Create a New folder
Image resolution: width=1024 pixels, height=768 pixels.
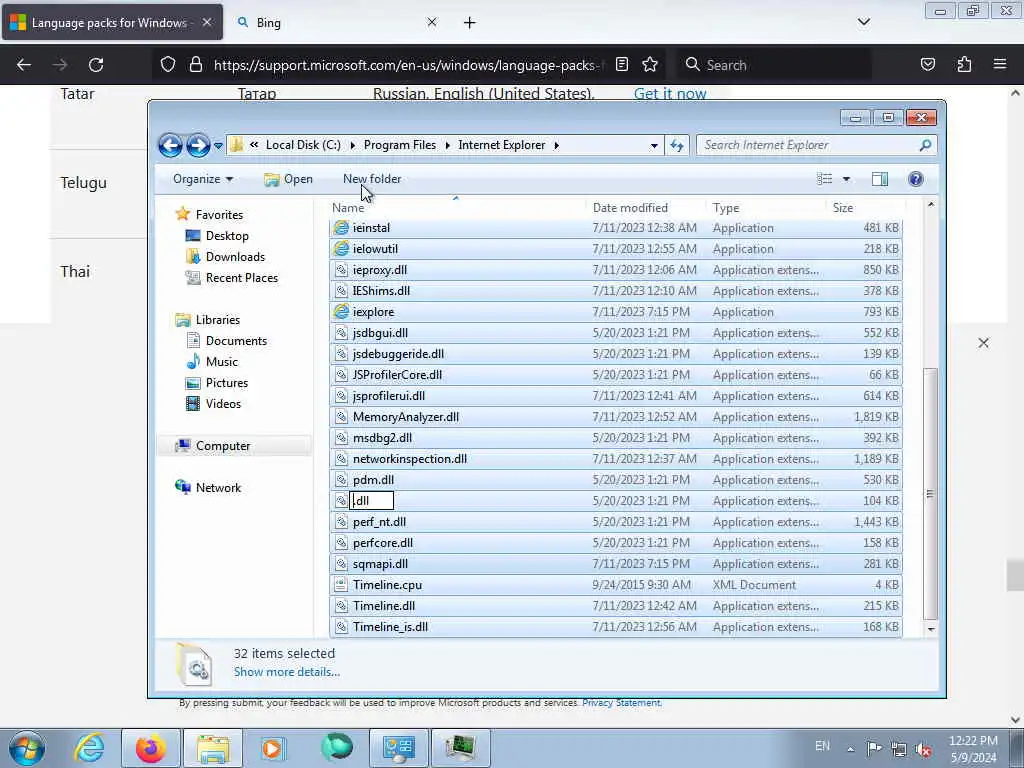click(372, 179)
